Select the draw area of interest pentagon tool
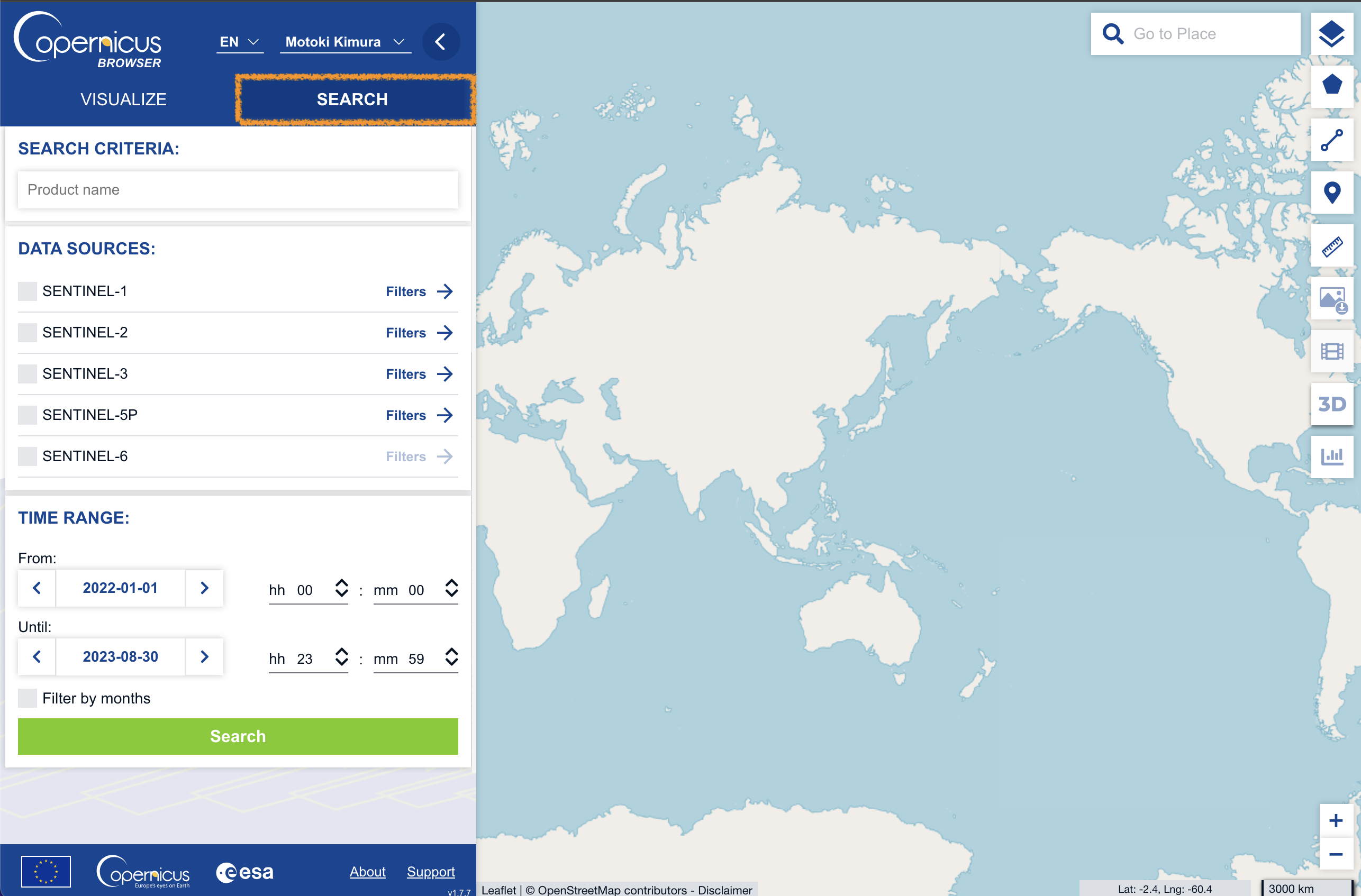 click(x=1331, y=86)
